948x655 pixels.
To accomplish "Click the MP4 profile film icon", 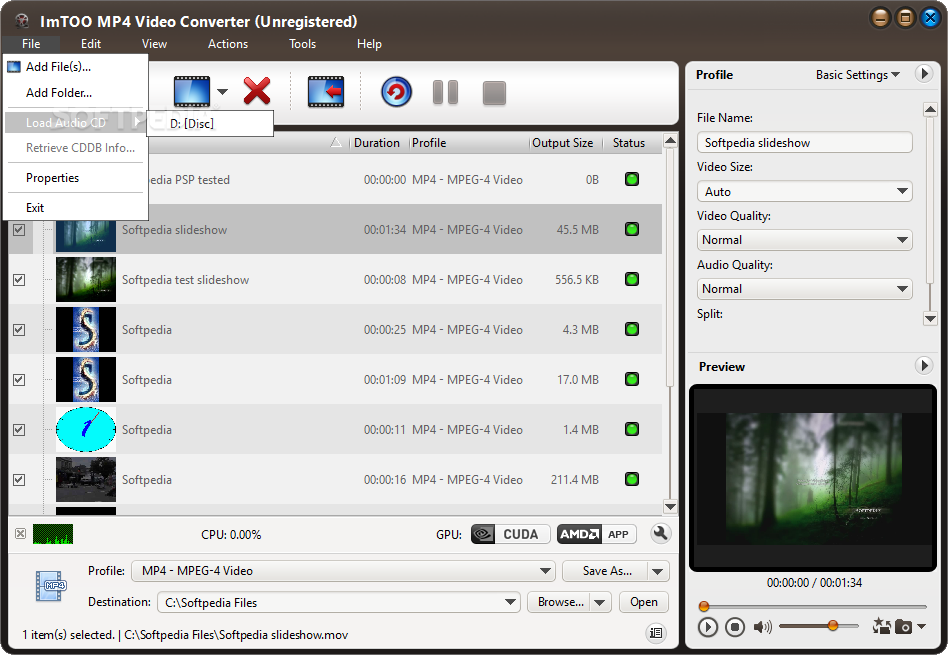I will point(51,585).
